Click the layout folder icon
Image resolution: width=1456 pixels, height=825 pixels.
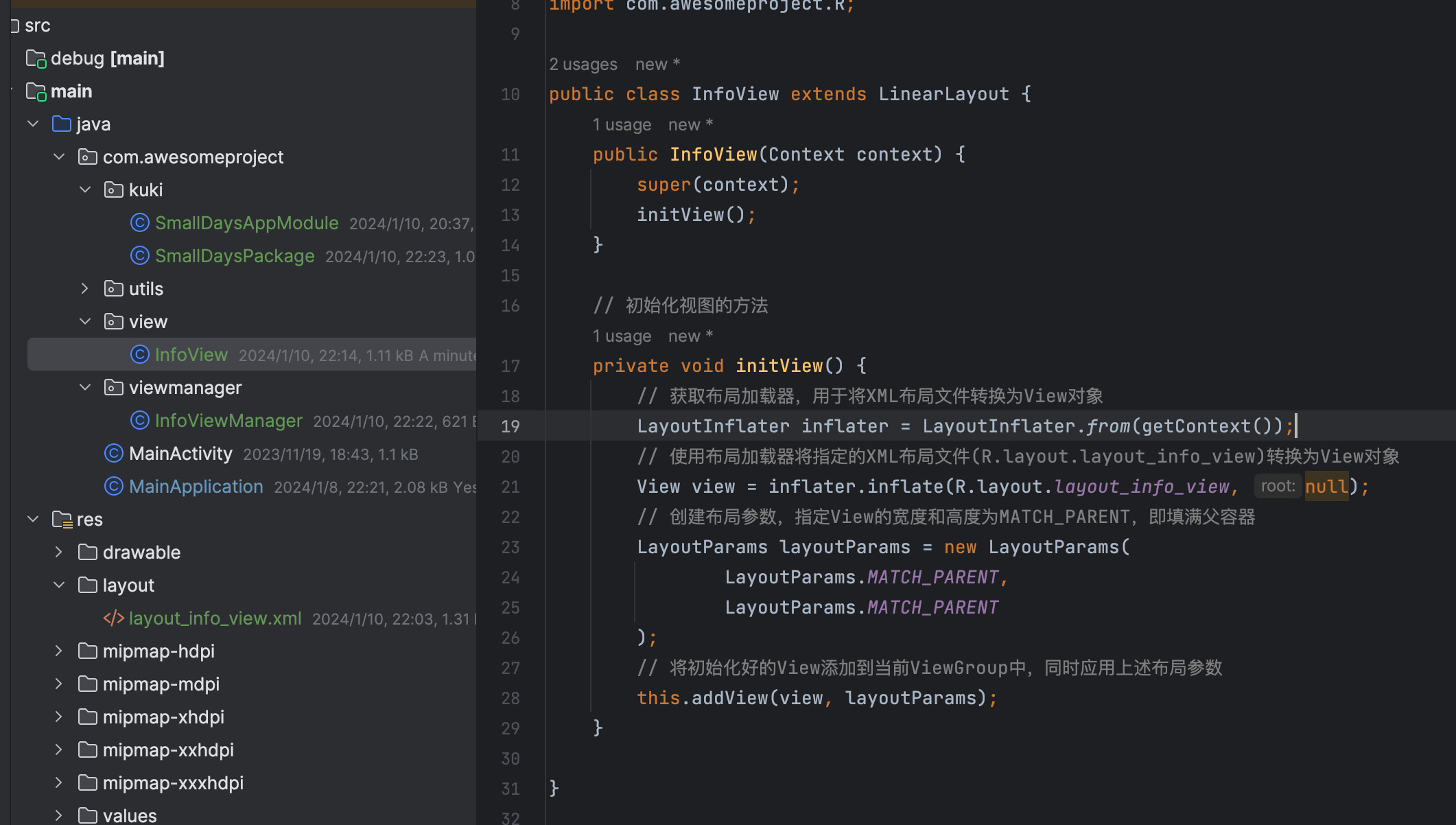click(x=88, y=585)
